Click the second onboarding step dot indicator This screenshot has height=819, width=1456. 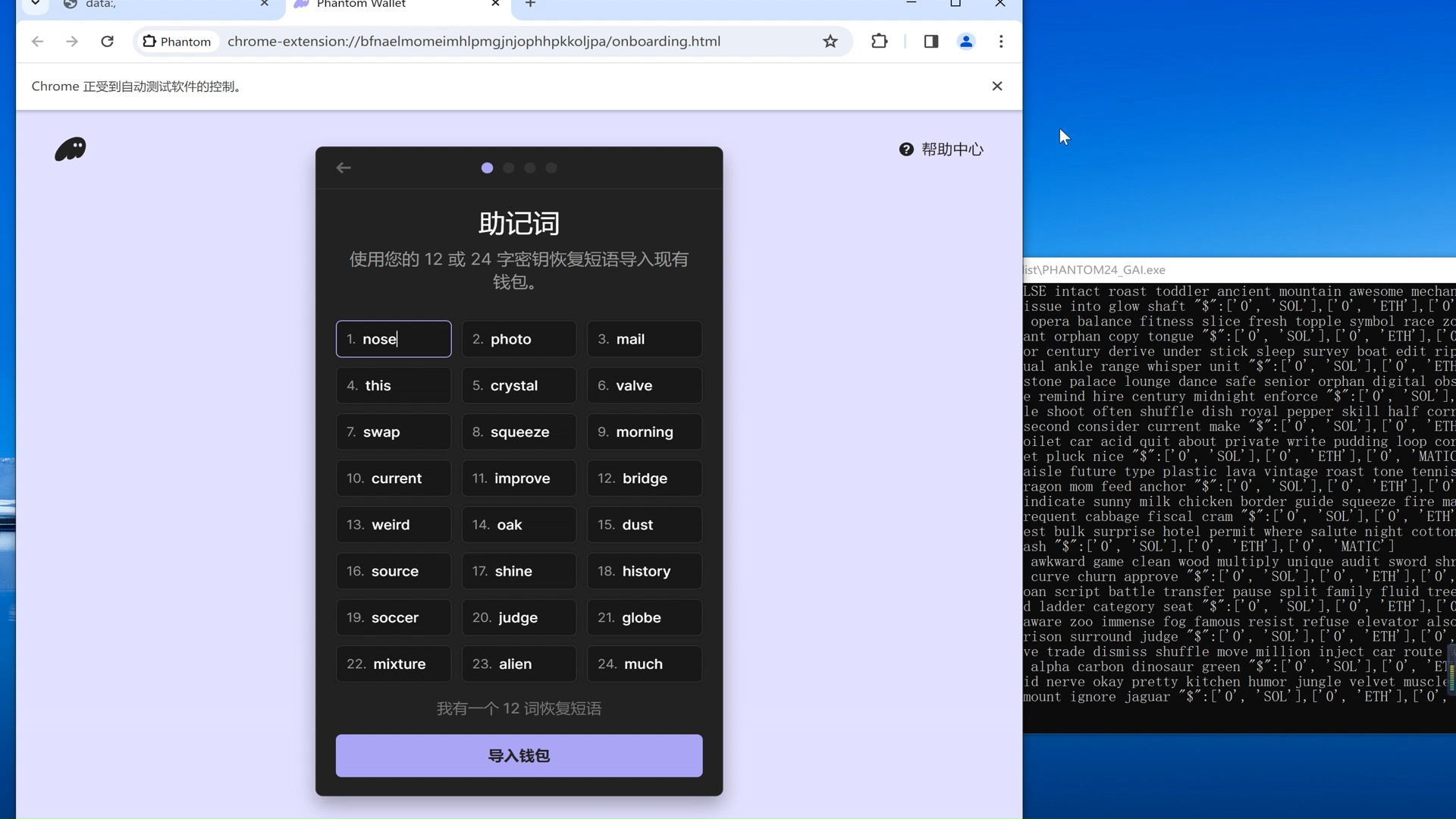pos(509,168)
